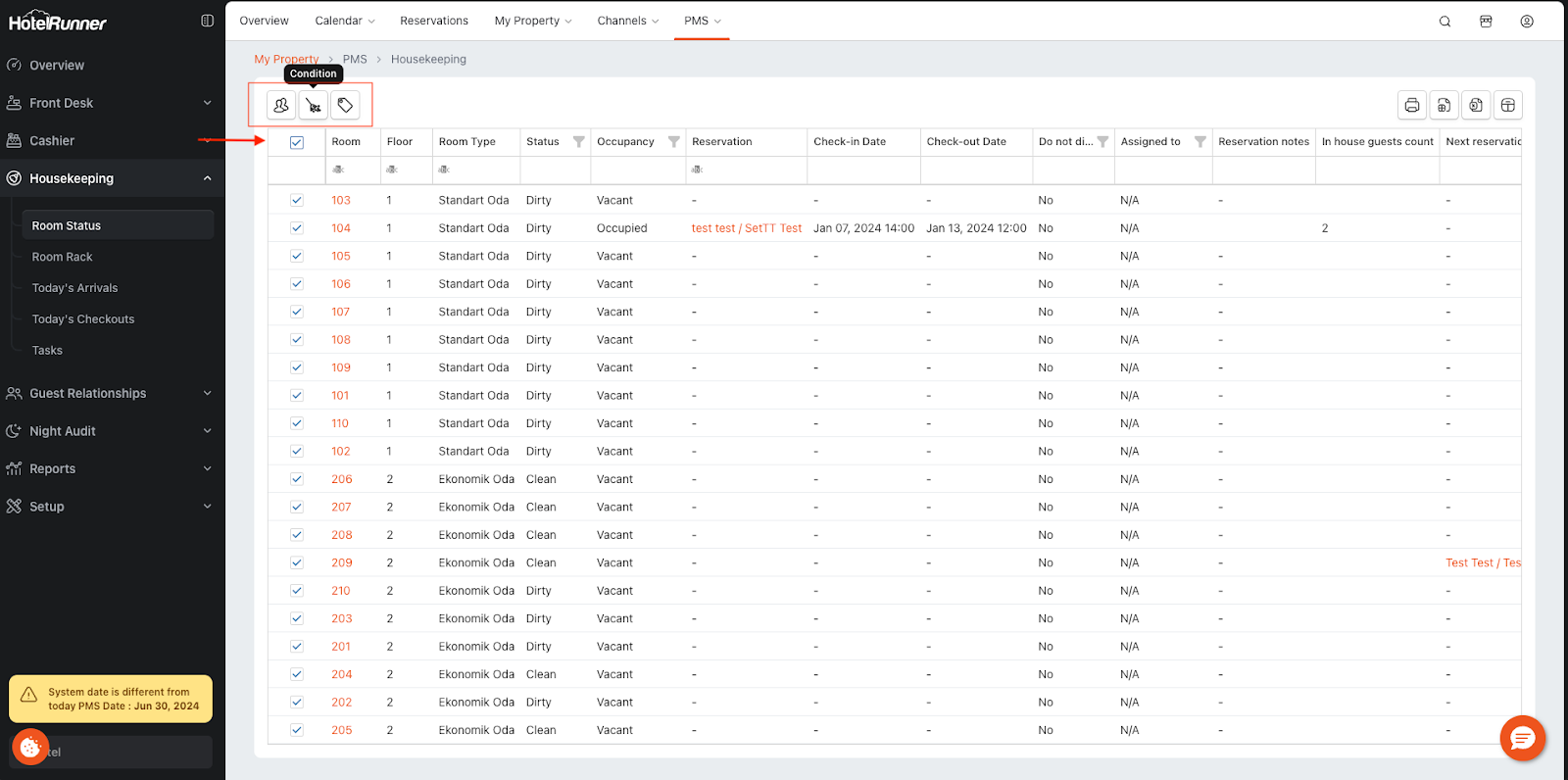
Task: Open the search magnifier in header
Action: coord(1445,22)
